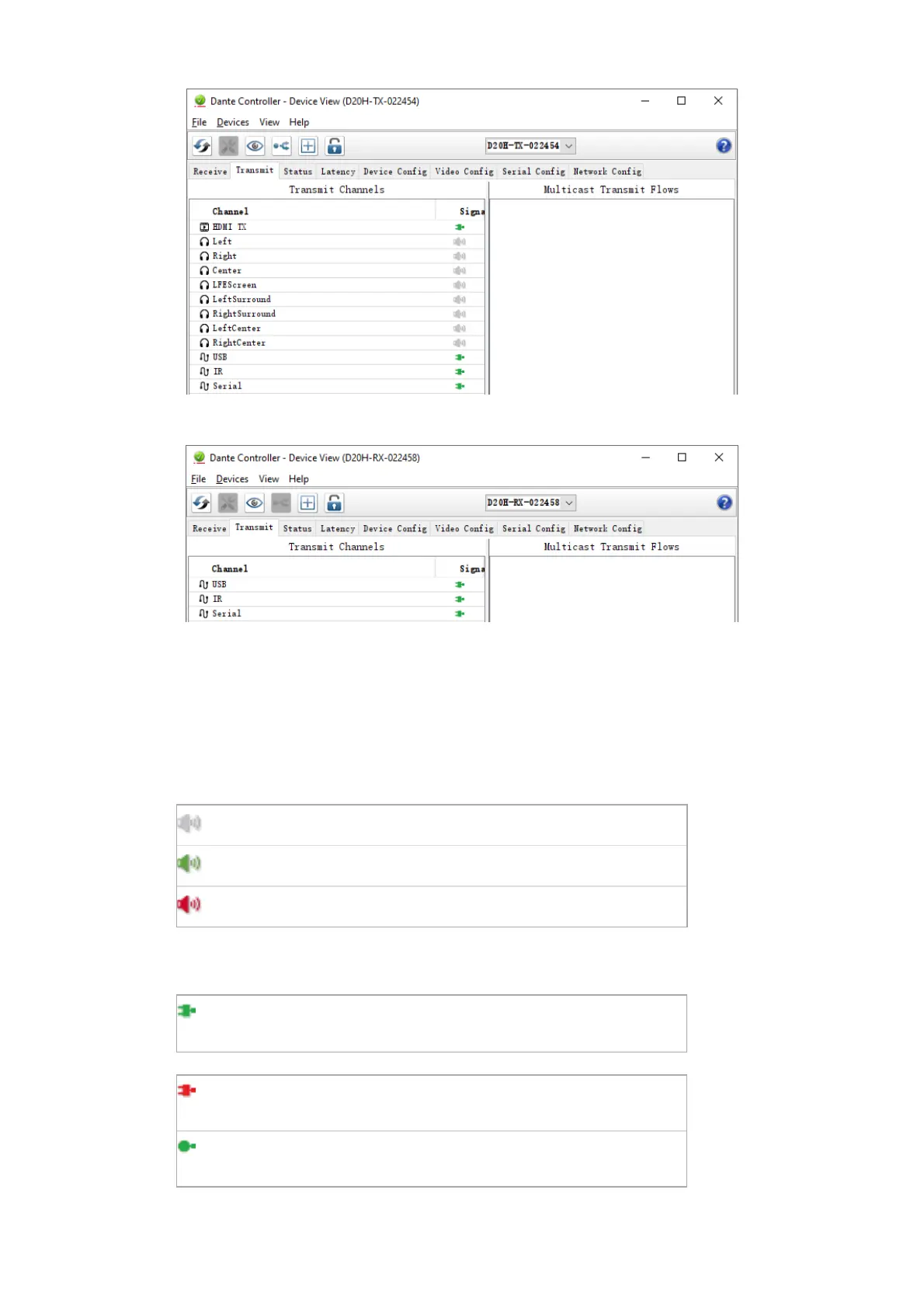The height and width of the screenshot is (1308, 924).
Task: Click the greyed multicast flow icon in RX window
Action: point(280,503)
